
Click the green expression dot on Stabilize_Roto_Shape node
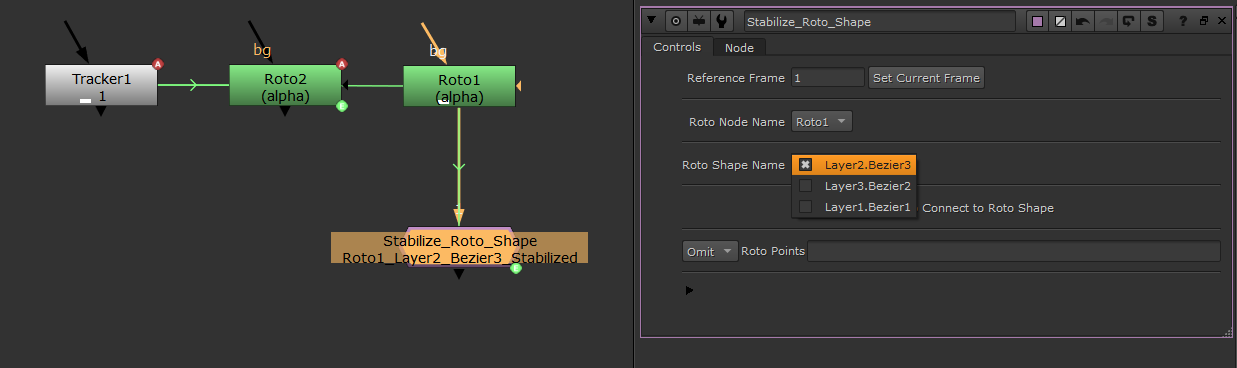[516, 267]
